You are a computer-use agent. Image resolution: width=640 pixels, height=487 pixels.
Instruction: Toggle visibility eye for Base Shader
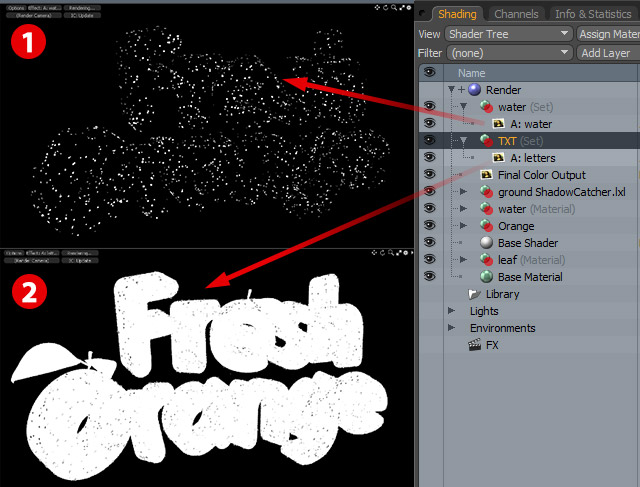[x=429, y=242]
